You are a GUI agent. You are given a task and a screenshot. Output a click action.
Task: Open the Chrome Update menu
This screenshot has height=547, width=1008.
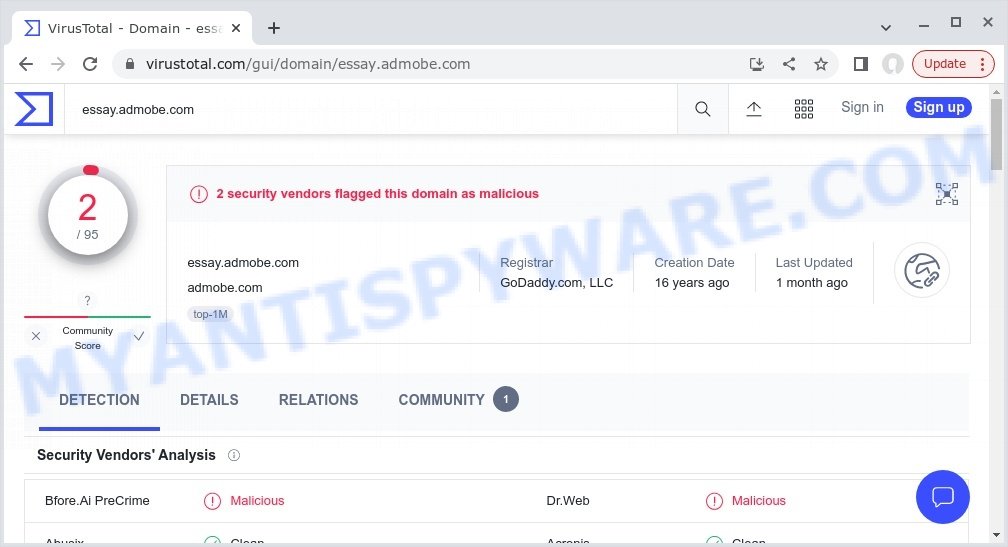pos(953,64)
